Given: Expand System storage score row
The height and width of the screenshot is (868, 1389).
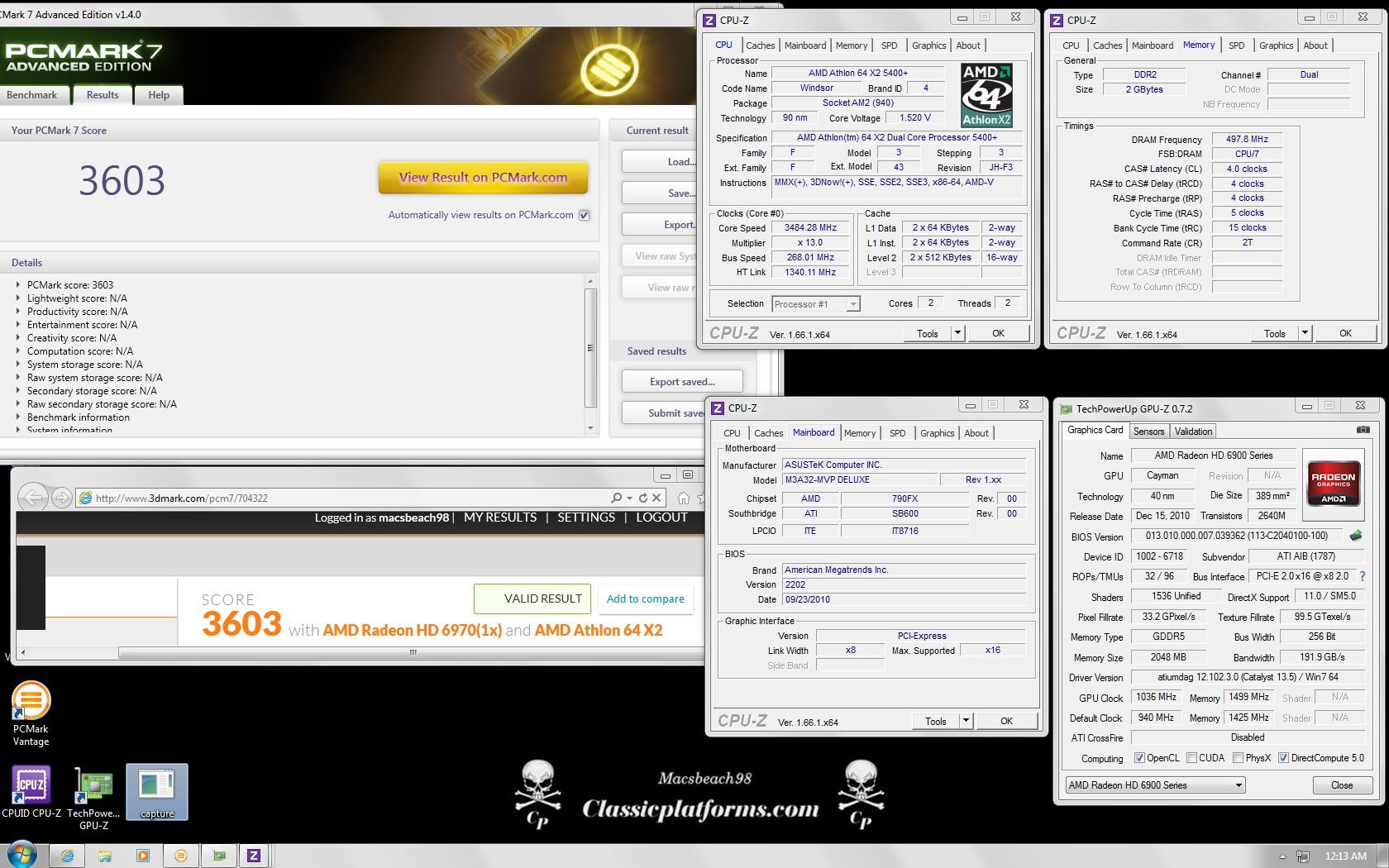Looking at the screenshot, I should click(x=18, y=364).
